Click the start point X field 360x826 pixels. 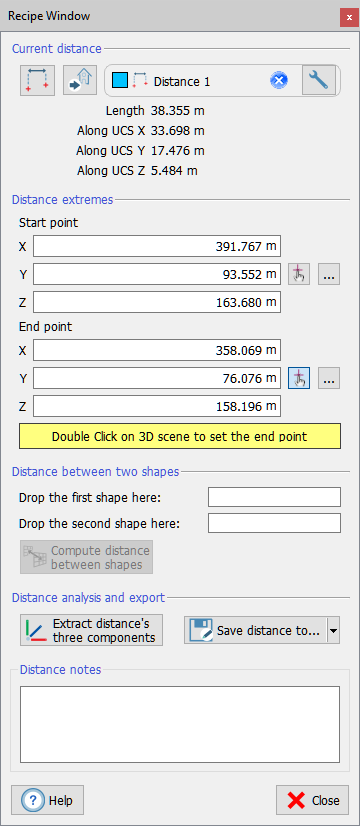click(157, 246)
